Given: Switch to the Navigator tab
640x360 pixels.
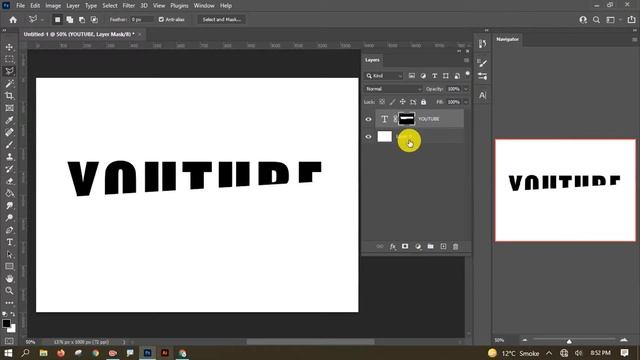Looking at the screenshot, I should [x=507, y=39].
